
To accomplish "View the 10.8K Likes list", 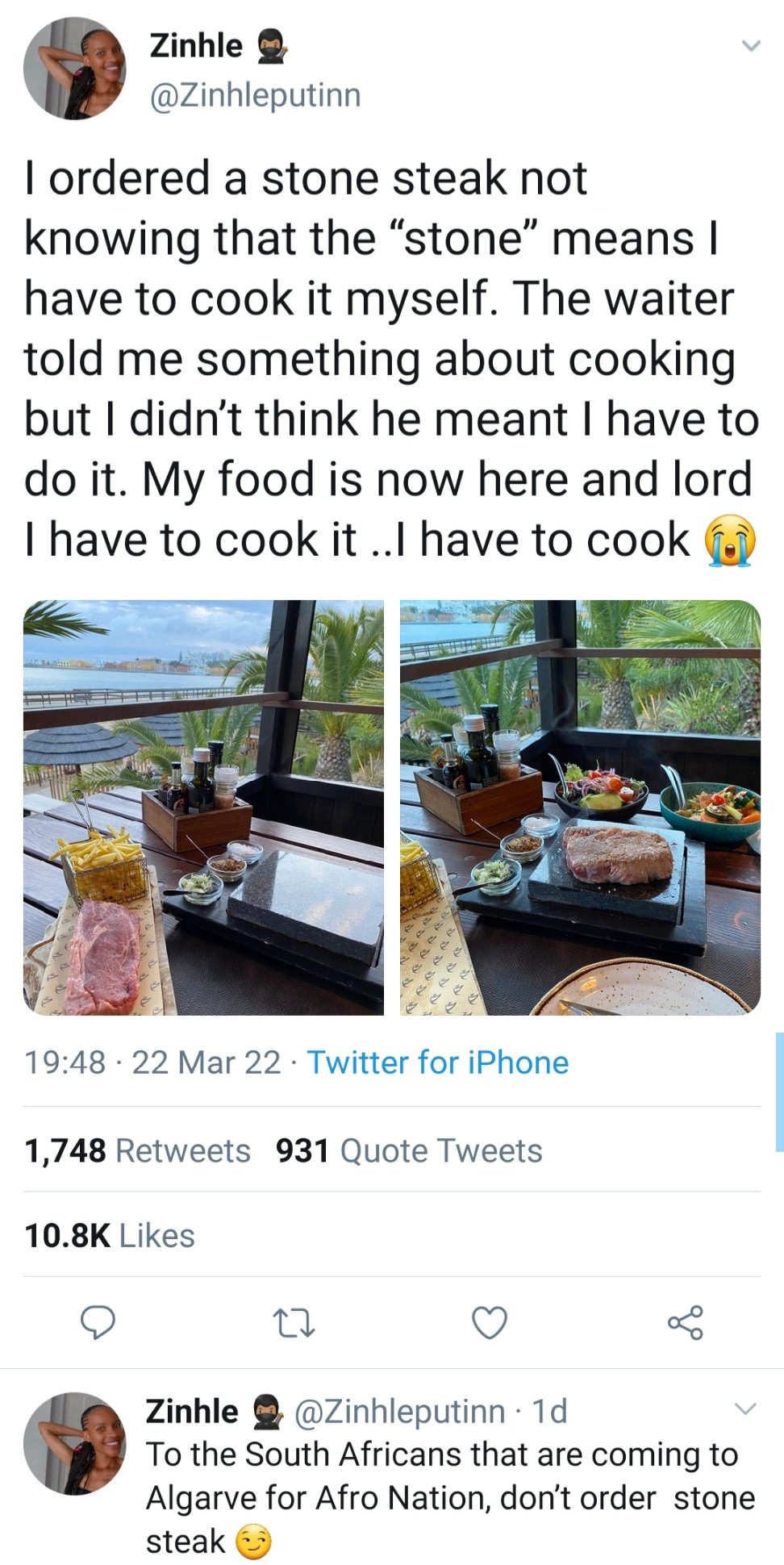I will point(110,1235).
